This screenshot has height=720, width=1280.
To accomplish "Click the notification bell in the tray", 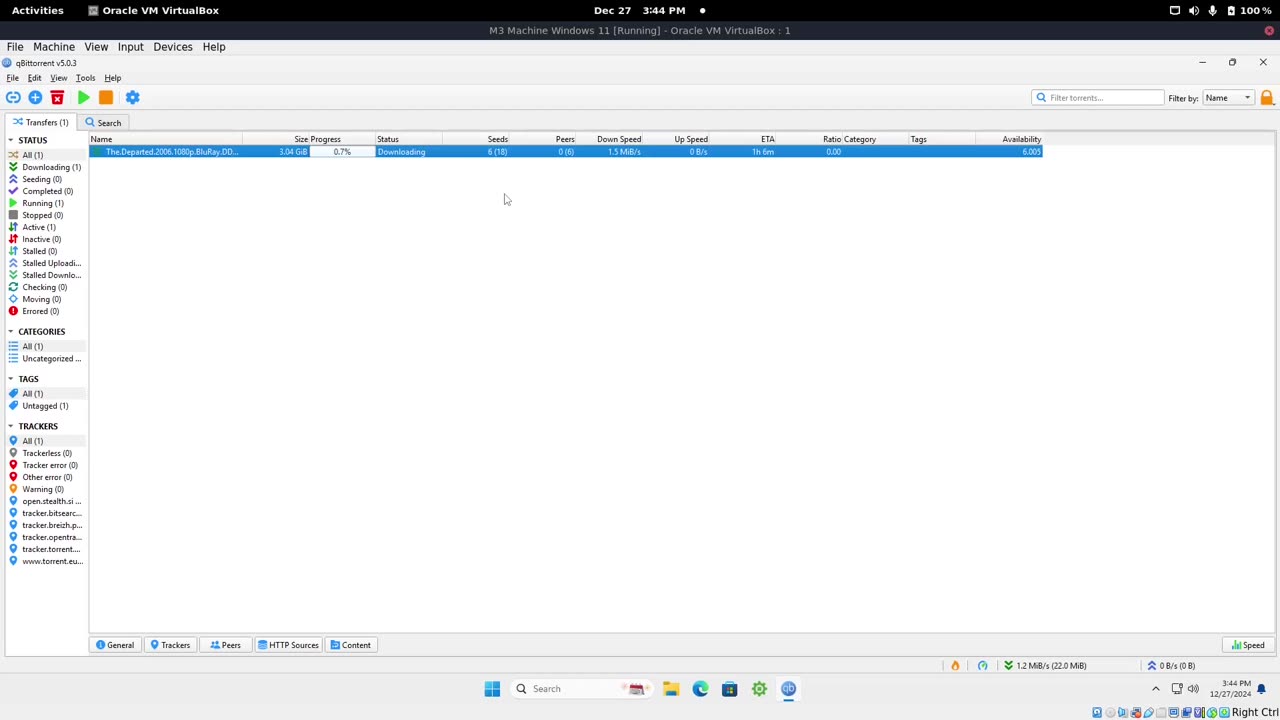I will tap(1262, 689).
